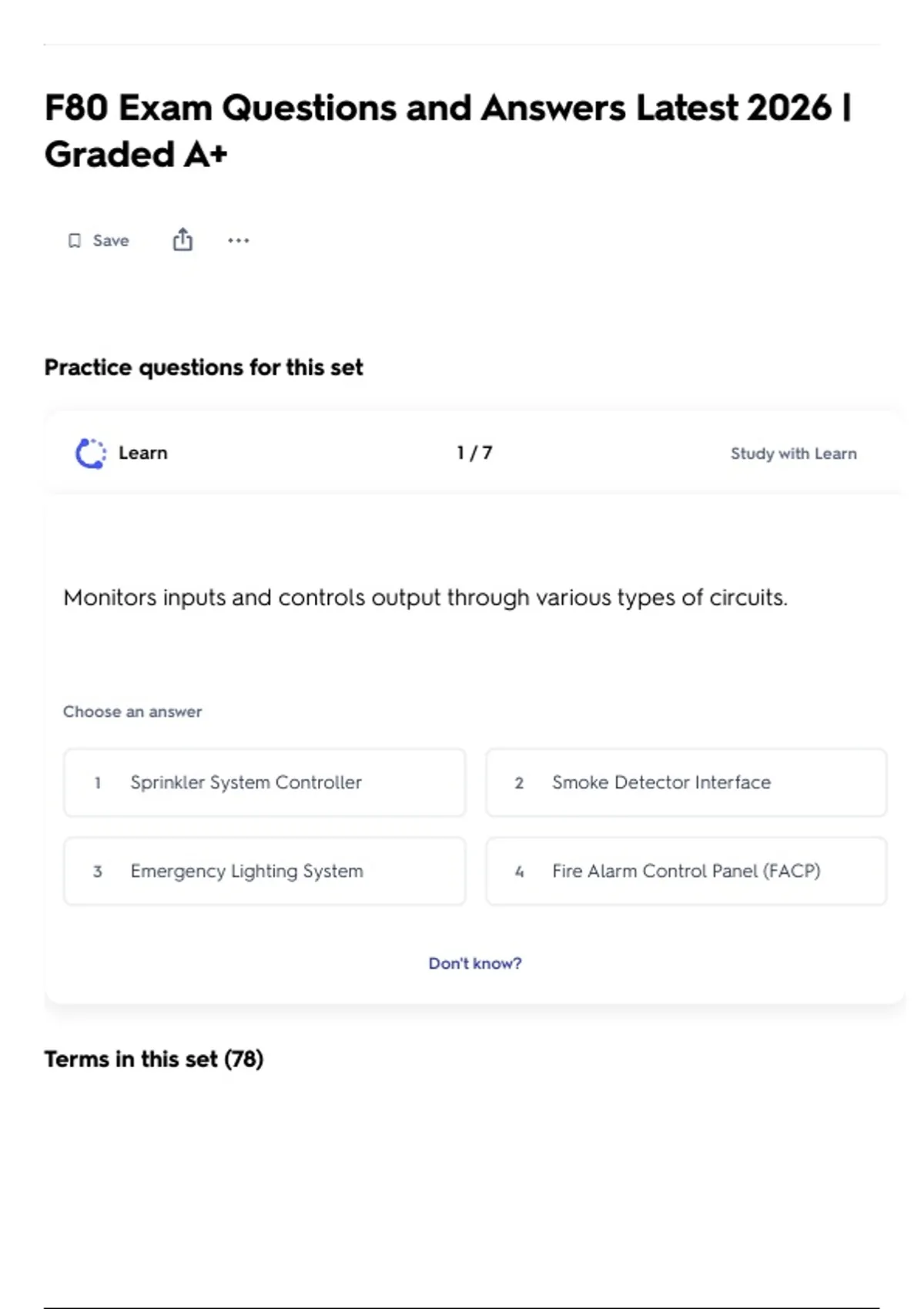
Task: Open the three-dot more options menu
Action: (239, 241)
